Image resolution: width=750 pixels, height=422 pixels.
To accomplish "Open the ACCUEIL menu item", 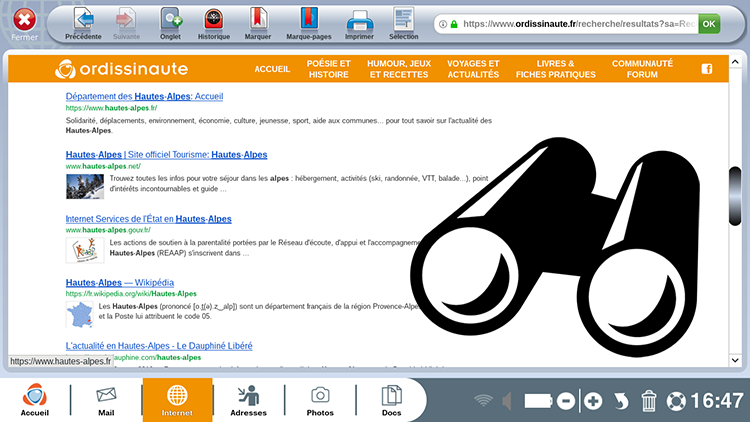I will [272, 69].
